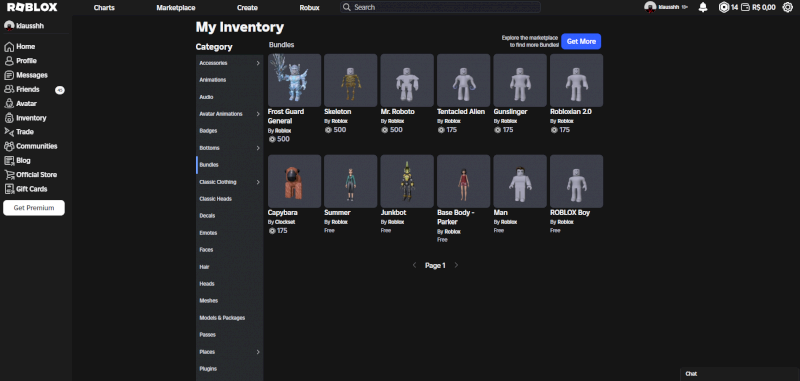
Task: Open the Junkbot bundle thumbnail
Action: [x=407, y=182]
